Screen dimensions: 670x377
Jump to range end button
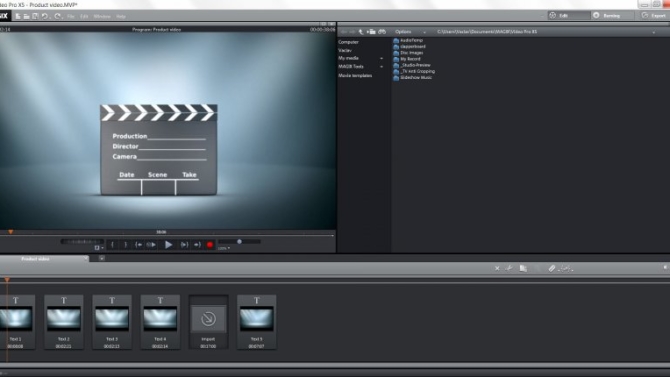click(x=184, y=245)
